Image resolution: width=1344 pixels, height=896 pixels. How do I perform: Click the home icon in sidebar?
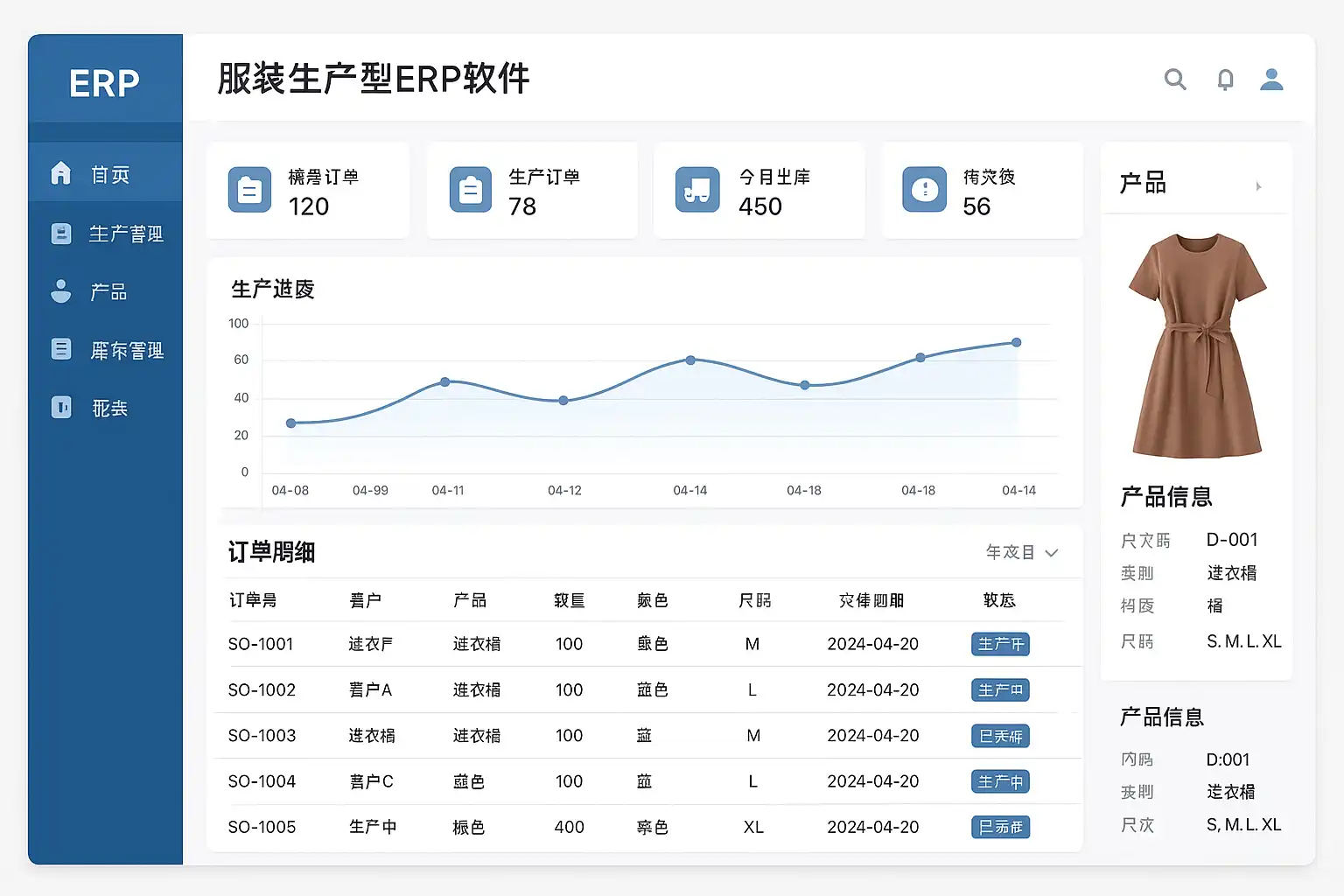point(61,173)
